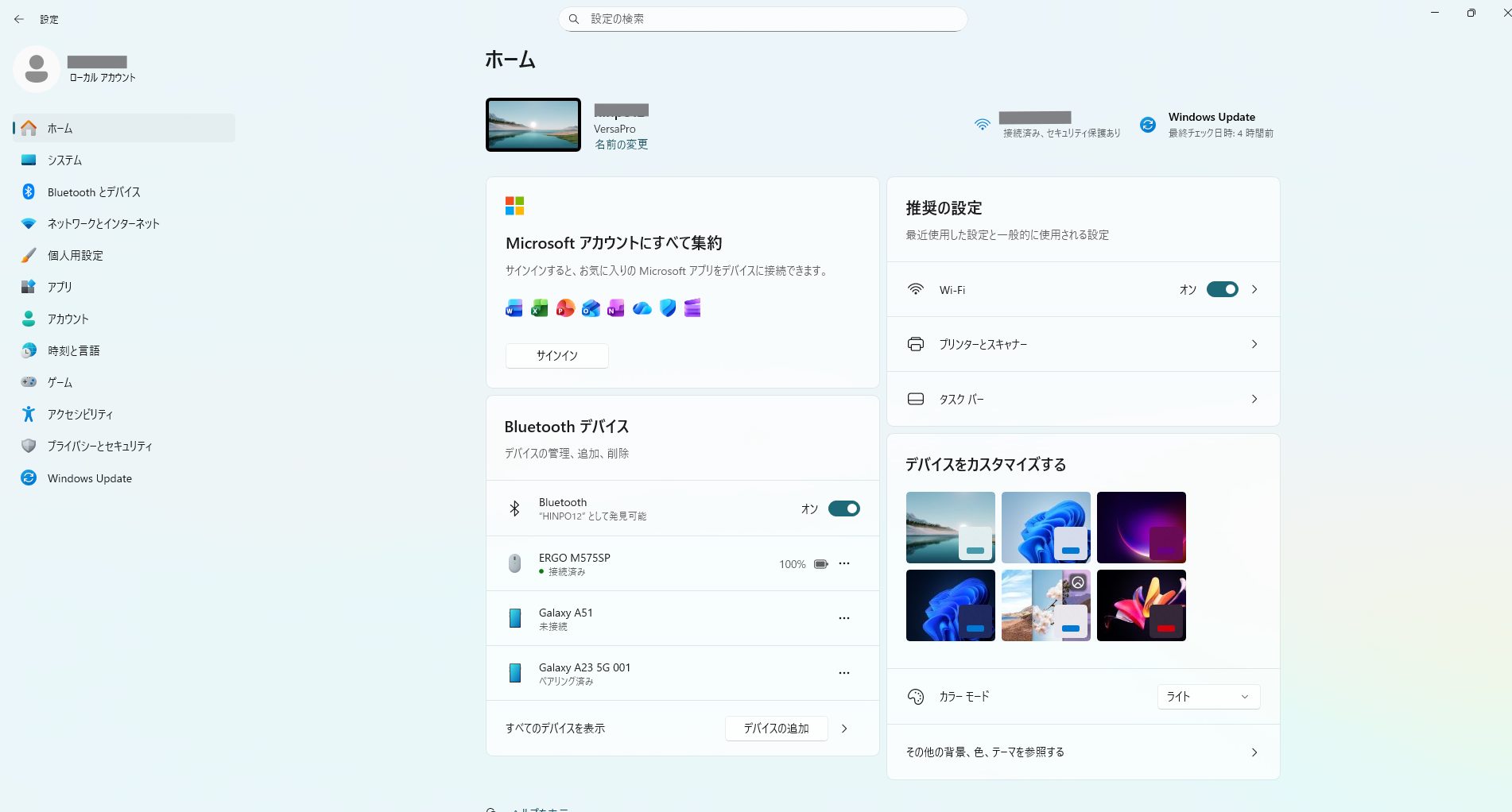Viewport: 1512px width, 812px height.
Task: Open プライバシーとセキュリティ in the sidebar
Action: point(99,447)
